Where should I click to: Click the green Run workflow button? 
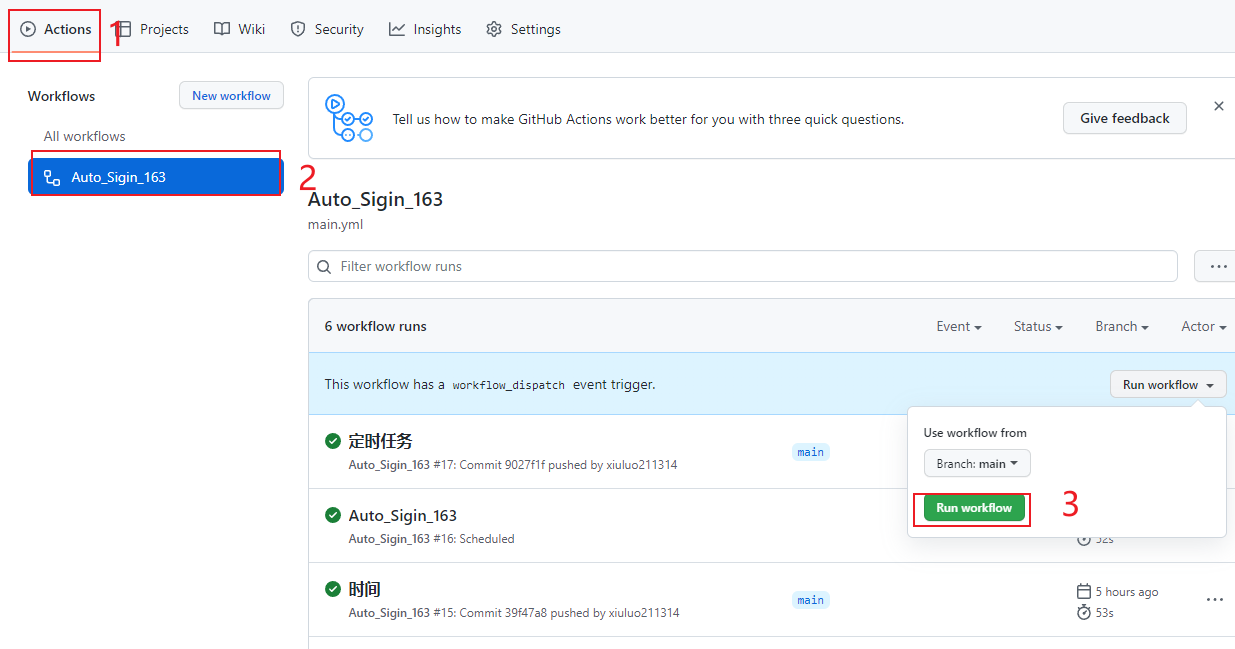coord(974,507)
